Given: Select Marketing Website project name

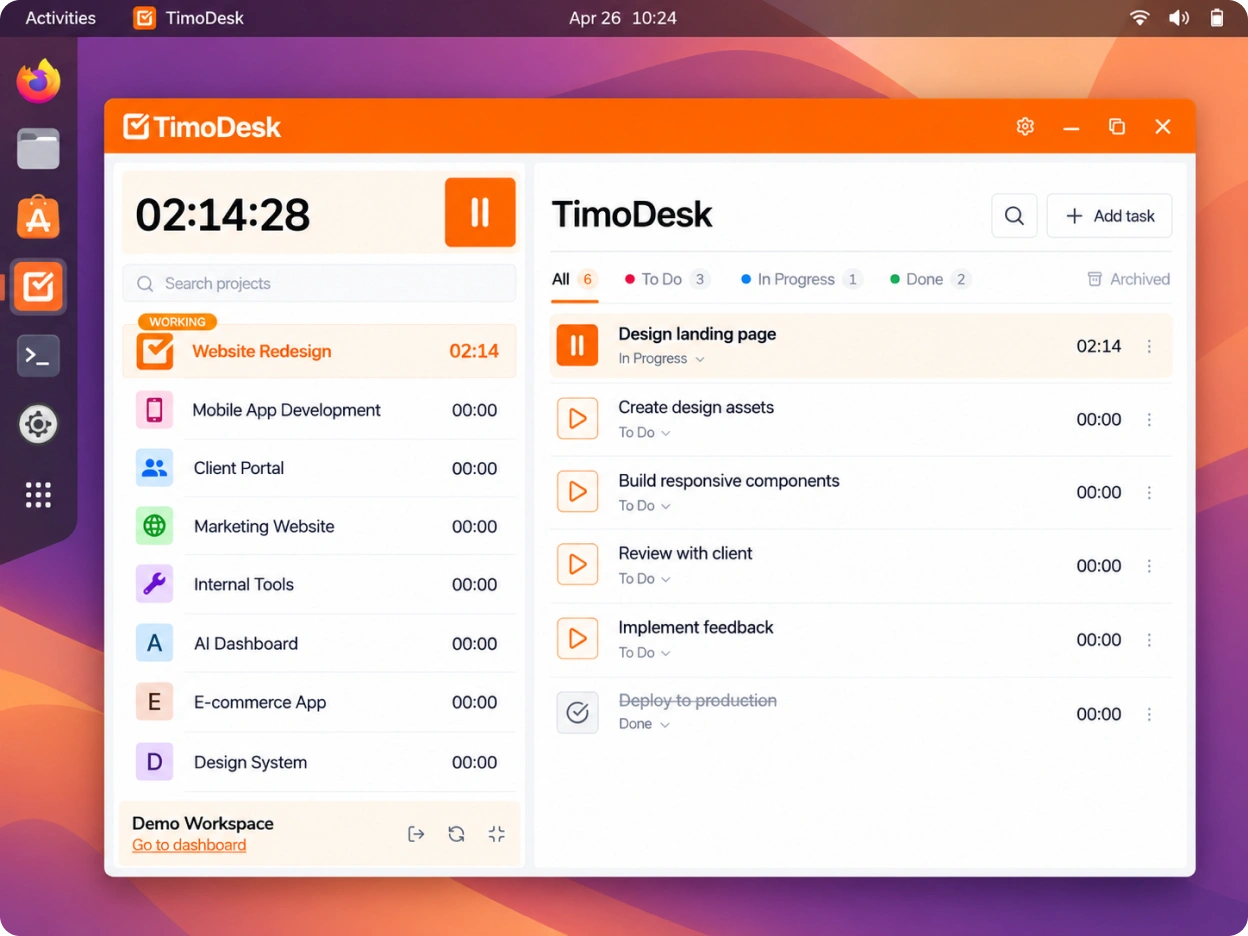Looking at the screenshot, I should coord(264,526).
